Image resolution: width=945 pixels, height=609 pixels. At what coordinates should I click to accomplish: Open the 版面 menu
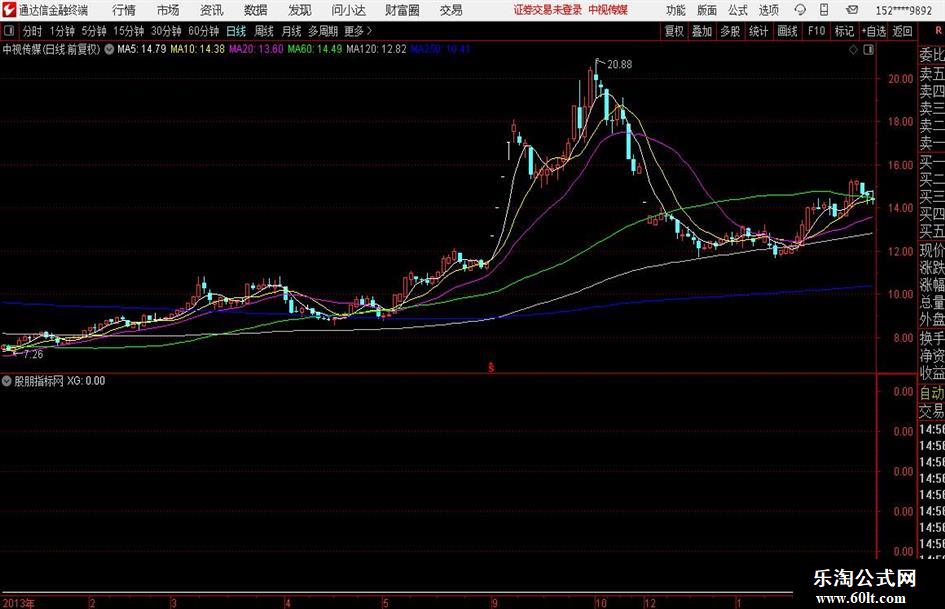(x=706, y=10)
